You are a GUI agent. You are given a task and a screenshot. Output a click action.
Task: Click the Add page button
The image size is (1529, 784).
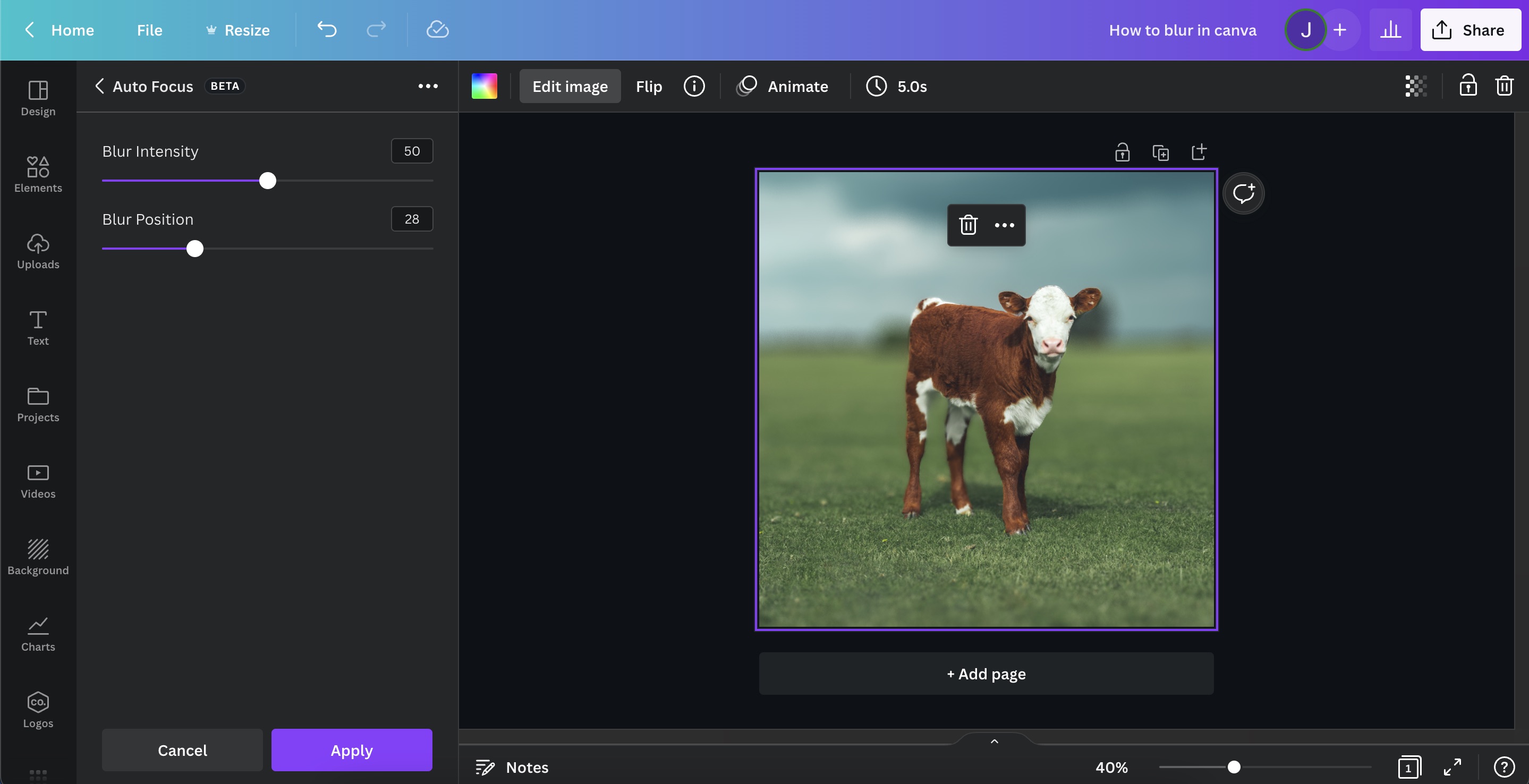pos(986,674)
